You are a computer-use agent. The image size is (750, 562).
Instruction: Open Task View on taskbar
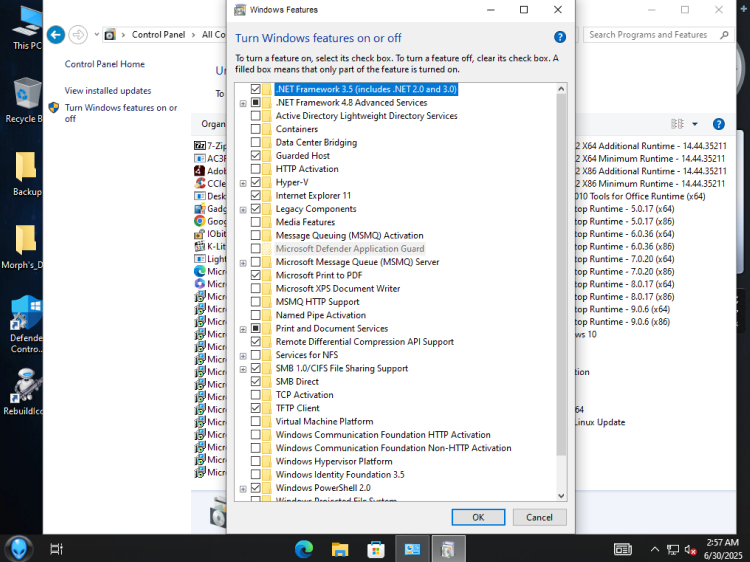click(x=56, y=549)
